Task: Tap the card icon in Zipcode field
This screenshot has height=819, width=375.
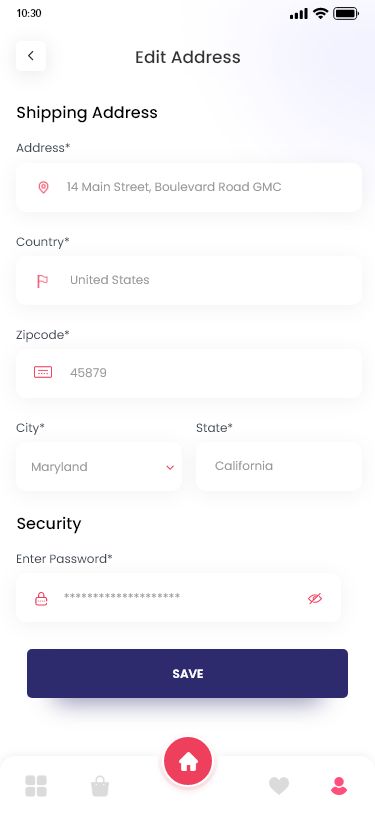Action: [43, 372]
